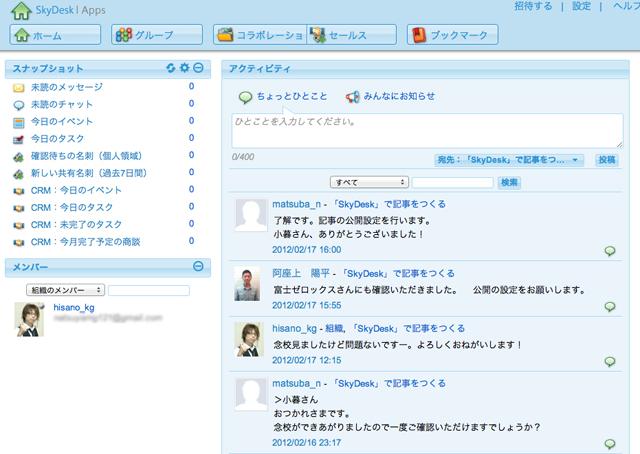
Task: Click the グループ tab people icon
Action: [x=124, y=35]
